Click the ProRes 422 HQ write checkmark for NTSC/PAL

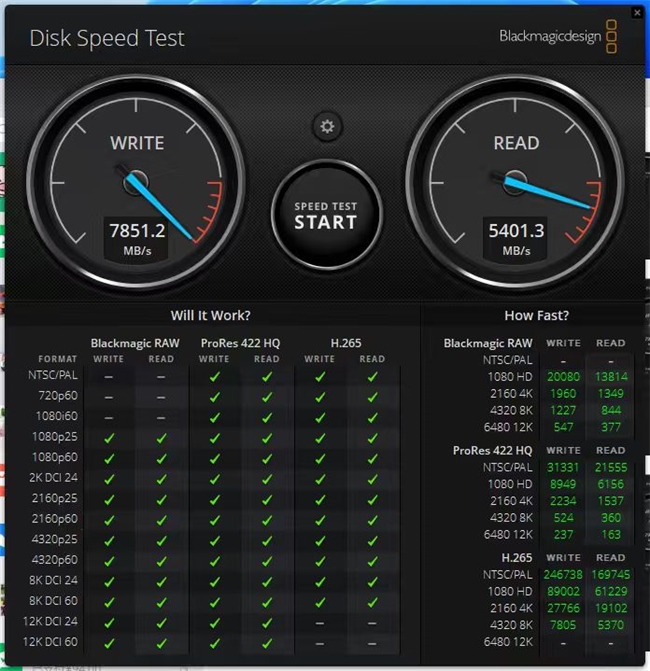[x=214, y=377]
